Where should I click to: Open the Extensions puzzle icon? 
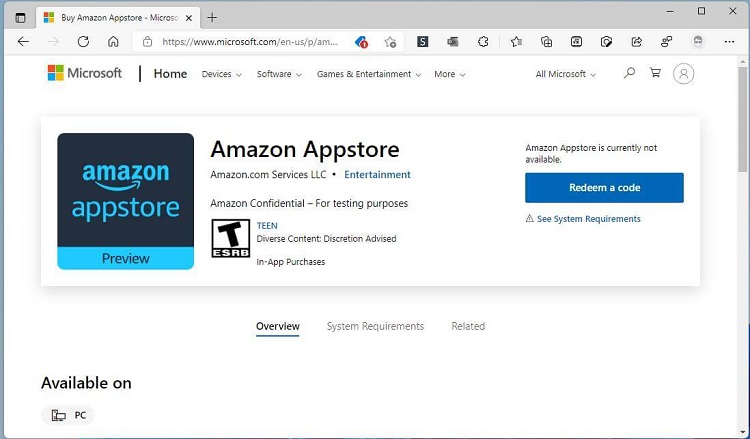tap(483, 42)
